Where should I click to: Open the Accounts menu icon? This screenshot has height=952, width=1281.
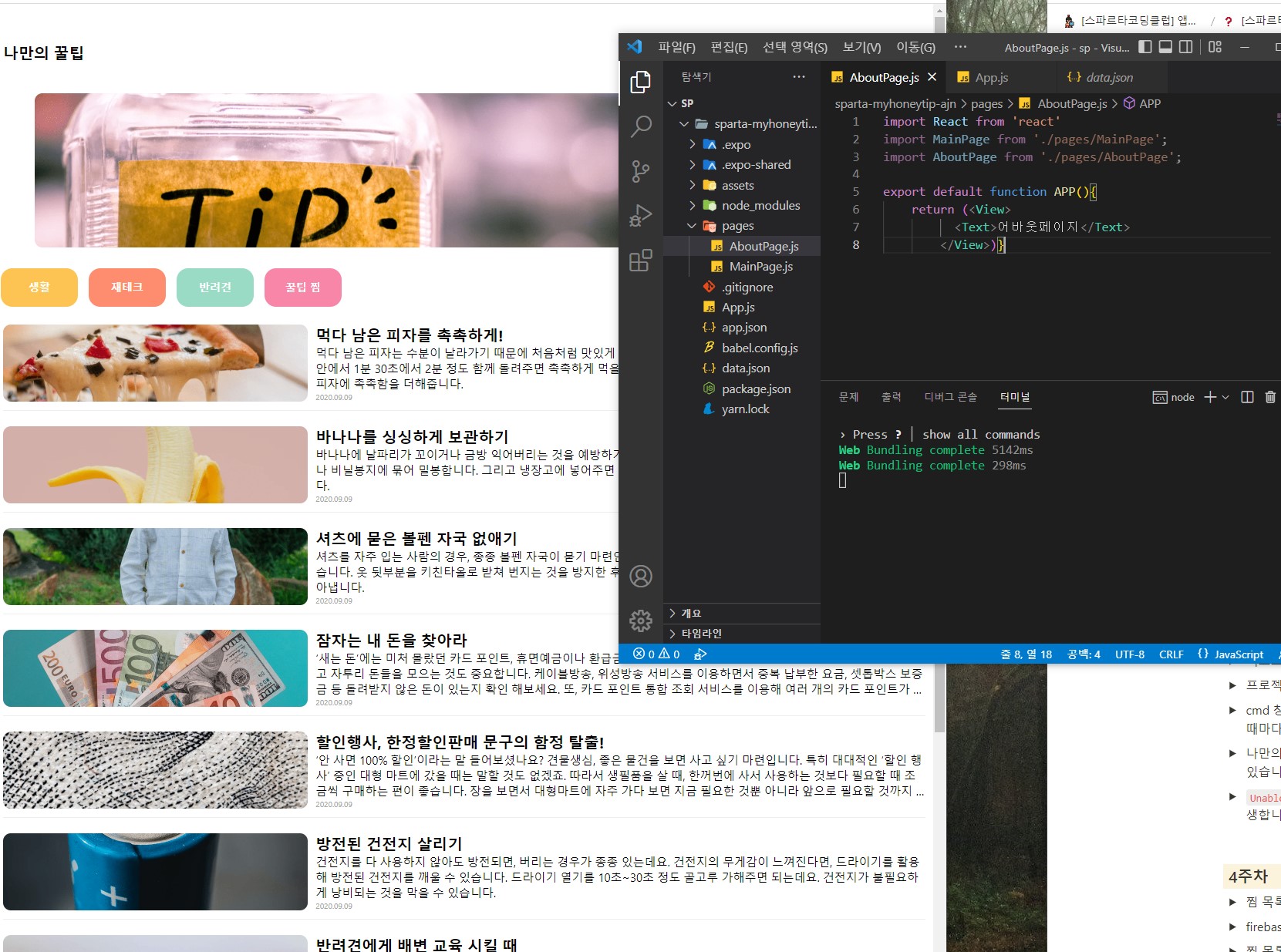point(641,576)
